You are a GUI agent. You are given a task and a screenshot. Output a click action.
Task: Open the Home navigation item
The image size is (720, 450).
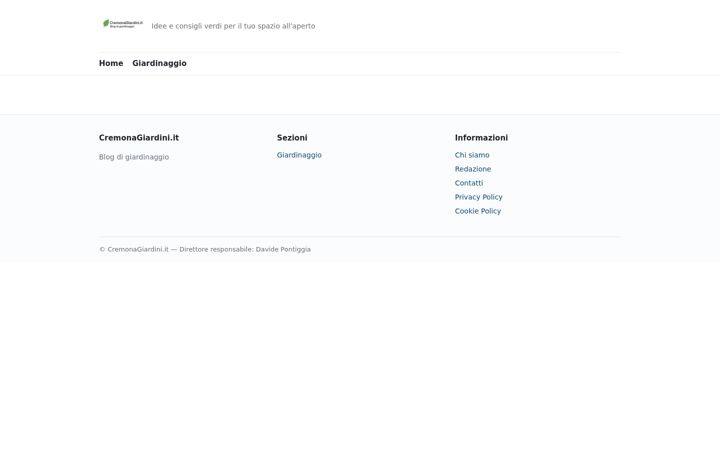[111, 63]
